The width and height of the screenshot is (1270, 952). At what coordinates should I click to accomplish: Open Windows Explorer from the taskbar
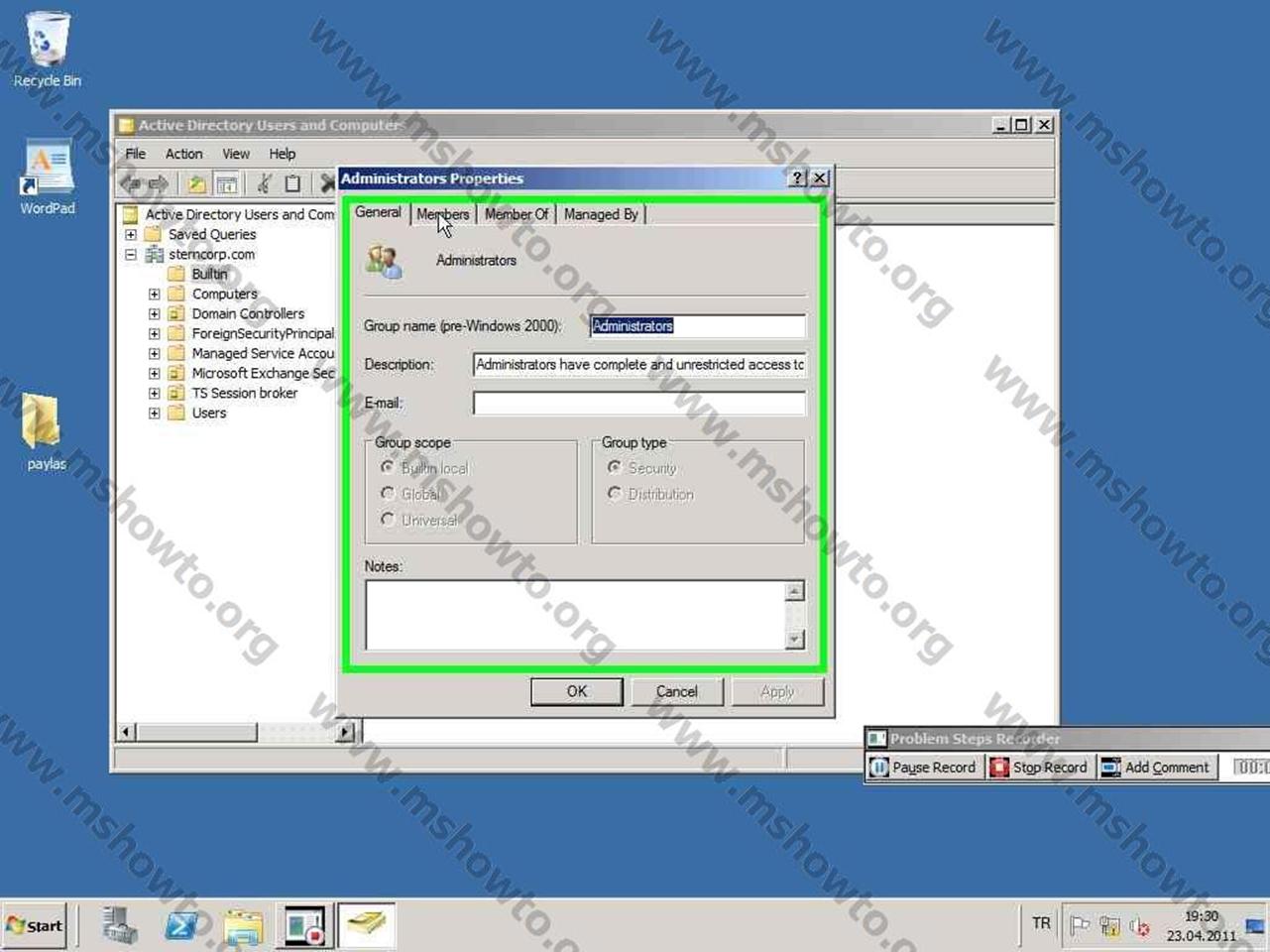click(x=243, y=926)
